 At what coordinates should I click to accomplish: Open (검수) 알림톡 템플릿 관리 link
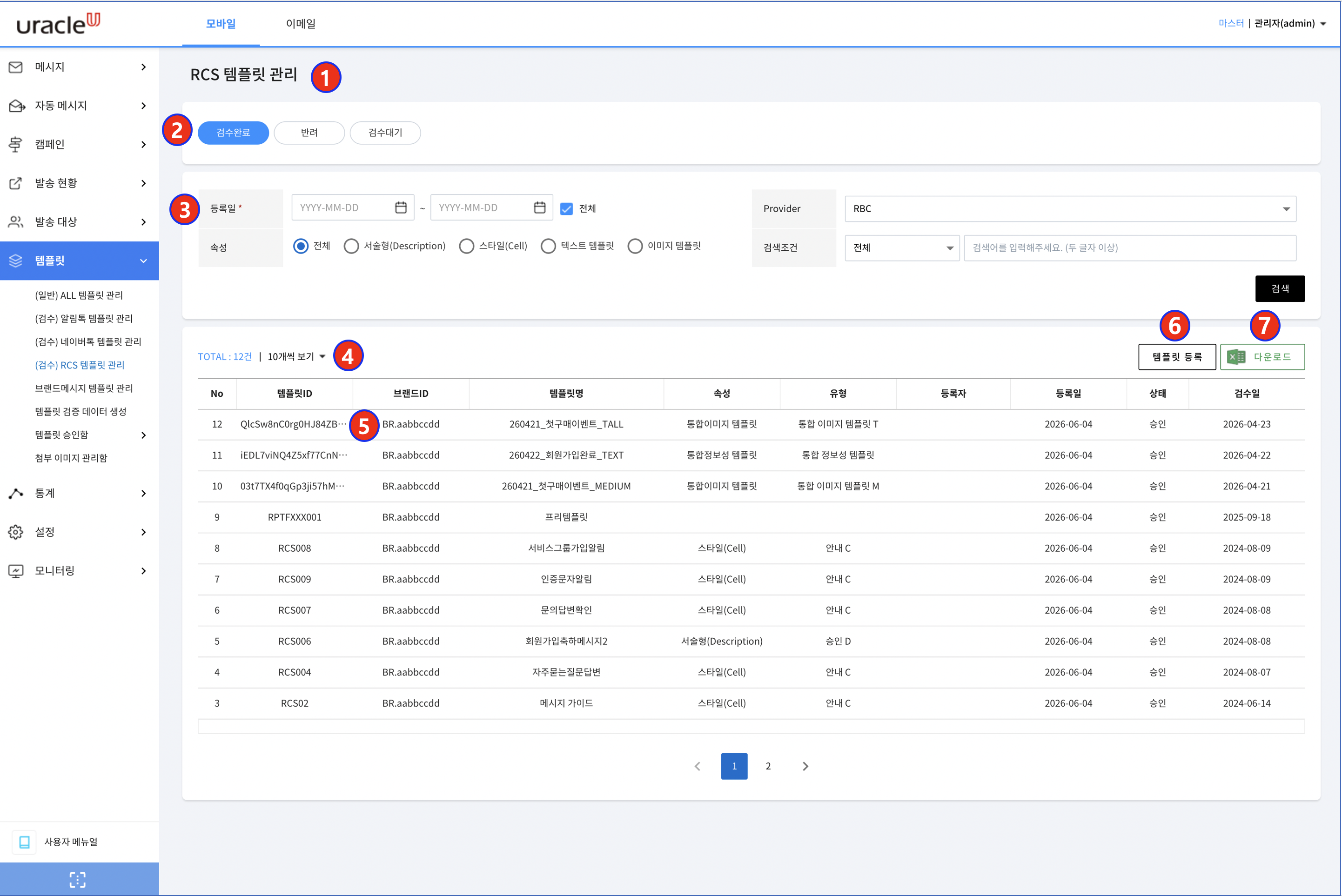[83, 318]
